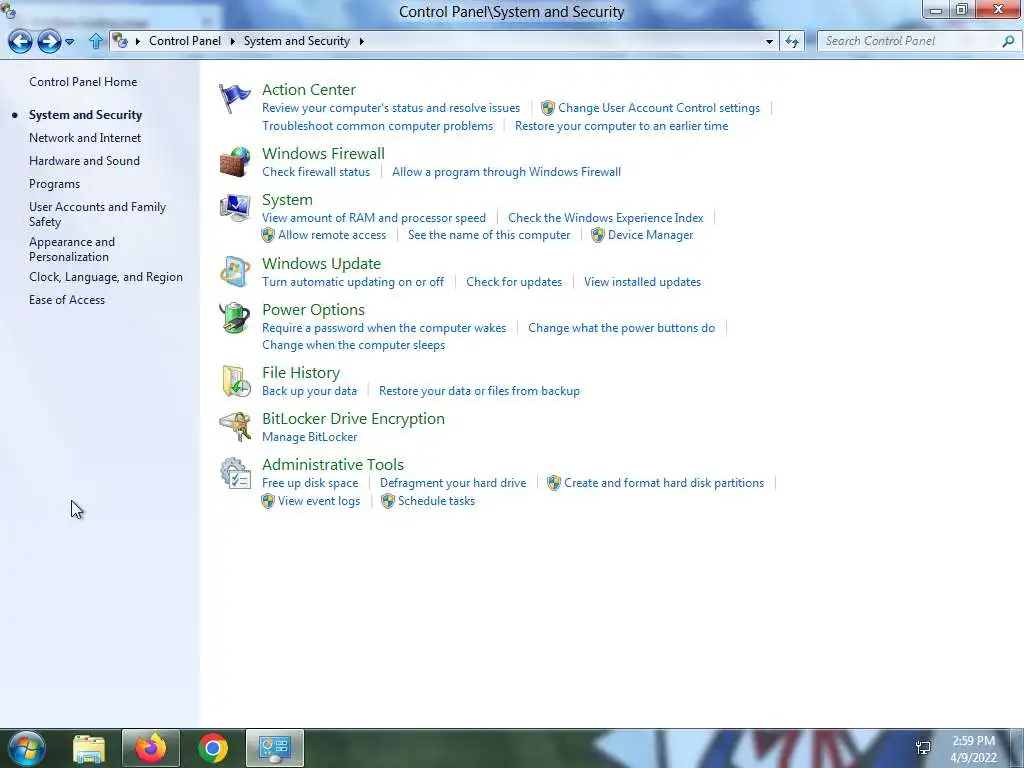Click Review your computer's status link
This screenshot has height=768, width=1024.
click(x=391, y=108)
